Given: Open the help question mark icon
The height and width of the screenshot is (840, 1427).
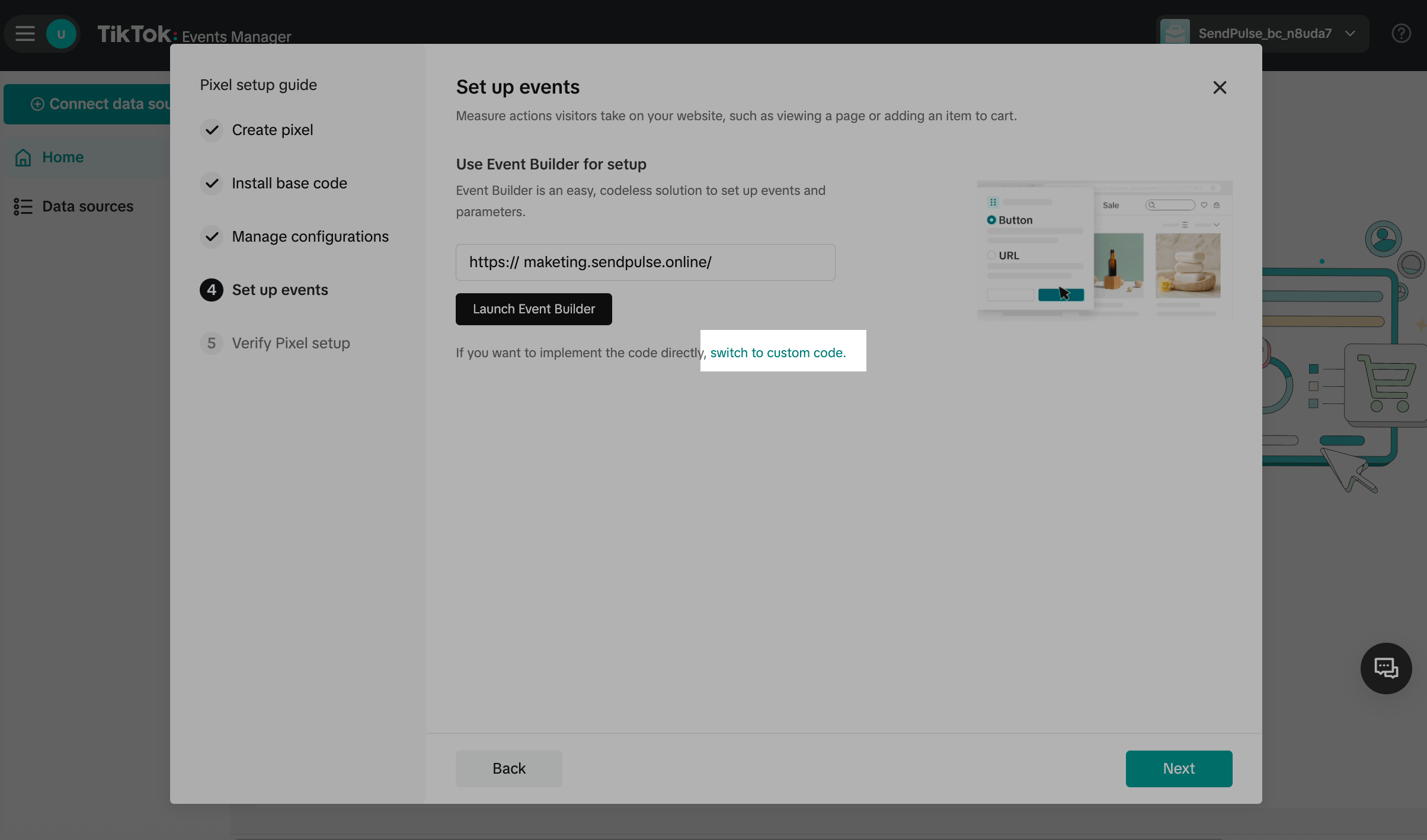Looking at the screenshot, I should coord(1401,34).
